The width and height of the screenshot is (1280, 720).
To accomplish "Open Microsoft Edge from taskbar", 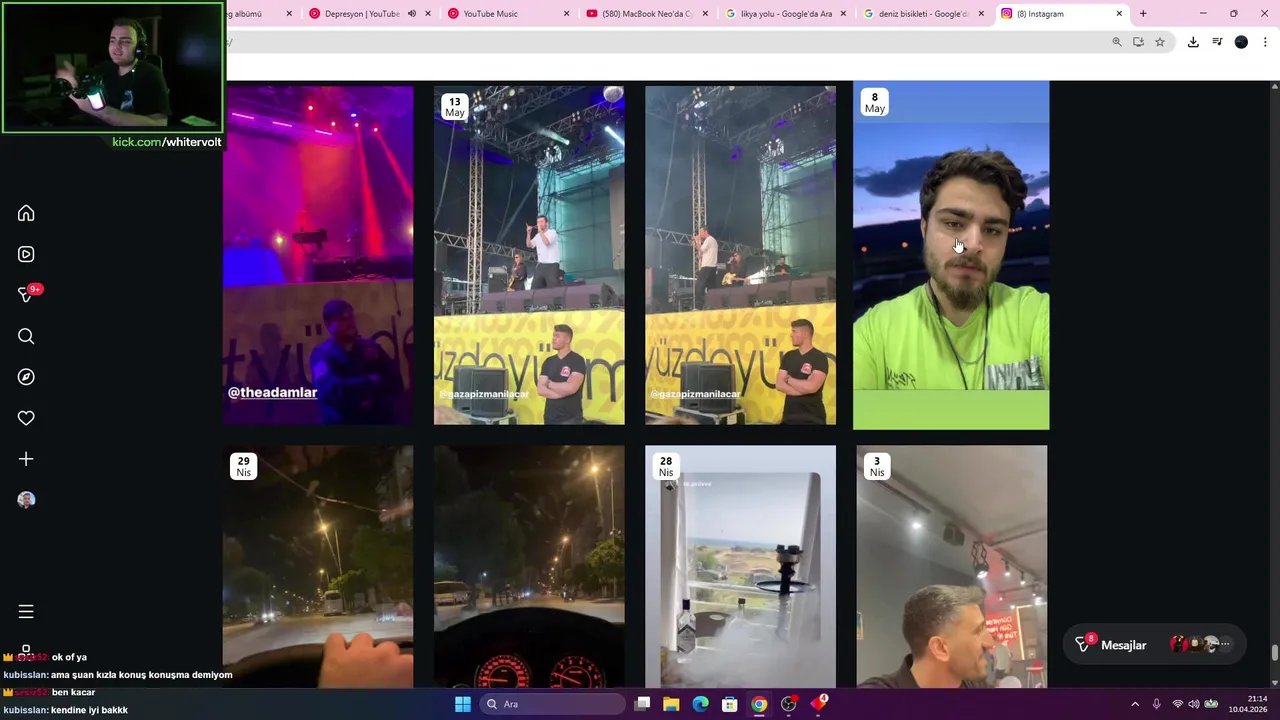I will click(700, 704).
